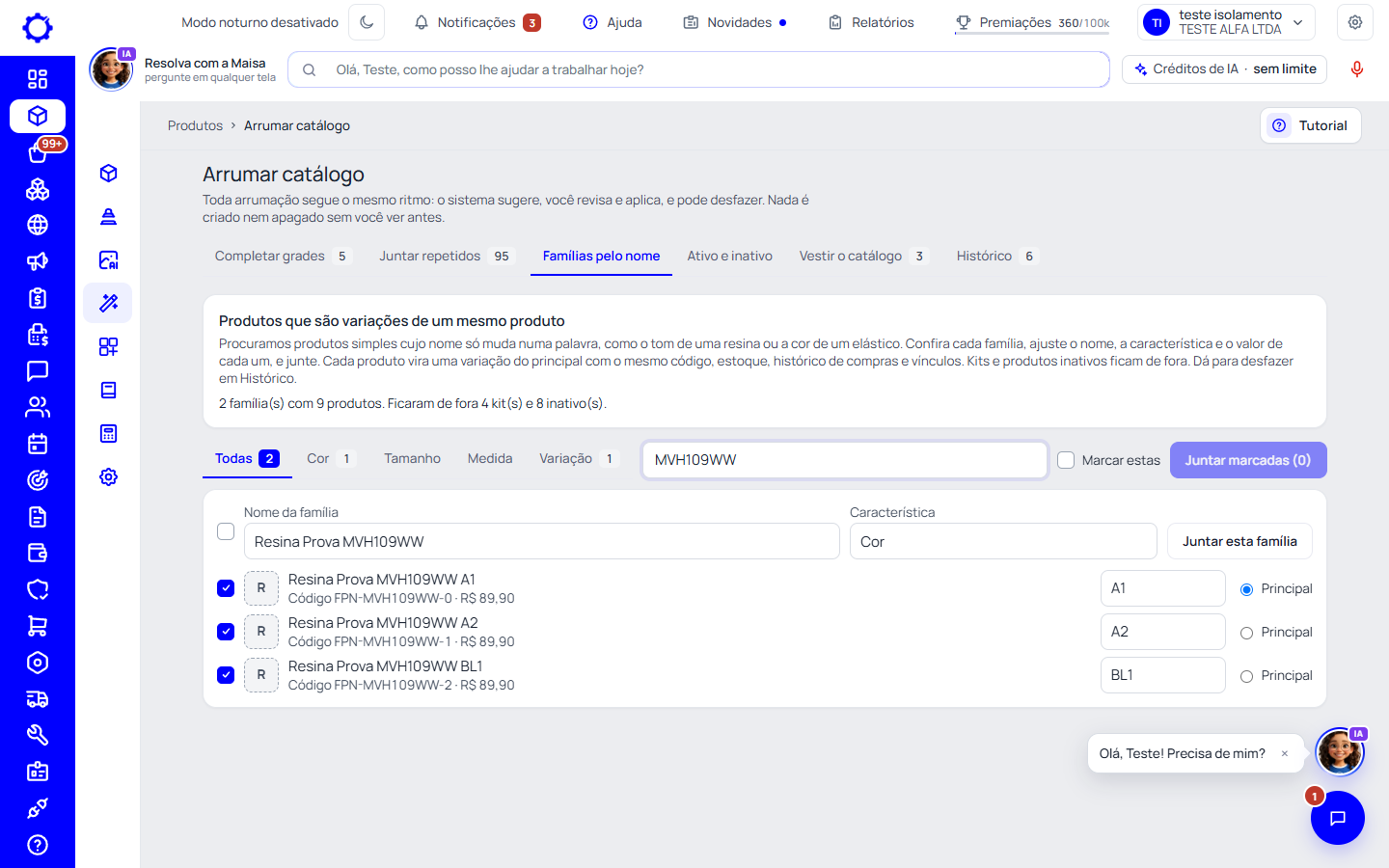
Task: Open the people/customers icon in sidebar
Action: click(x=38, y=407)
